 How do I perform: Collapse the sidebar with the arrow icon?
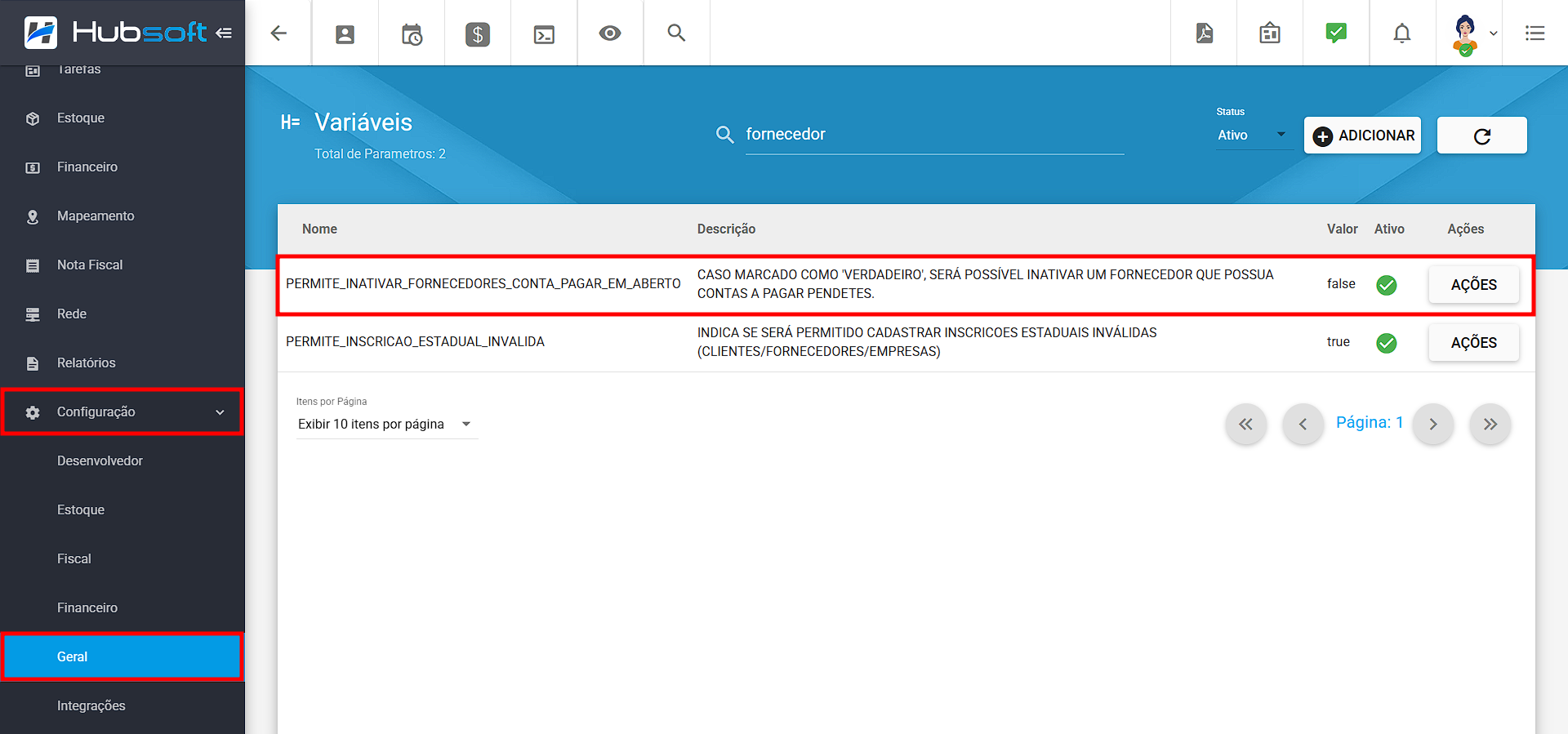(x=224, y=33)
